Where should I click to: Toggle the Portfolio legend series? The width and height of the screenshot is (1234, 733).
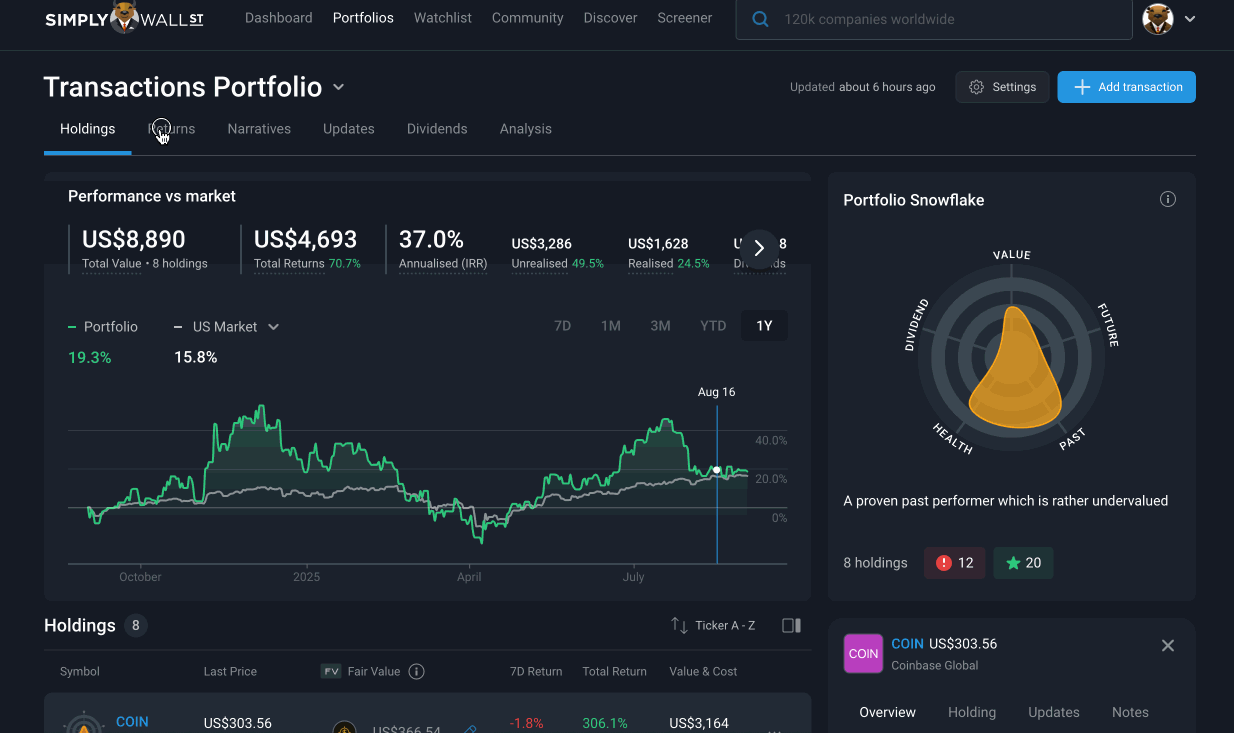(103, 327)
